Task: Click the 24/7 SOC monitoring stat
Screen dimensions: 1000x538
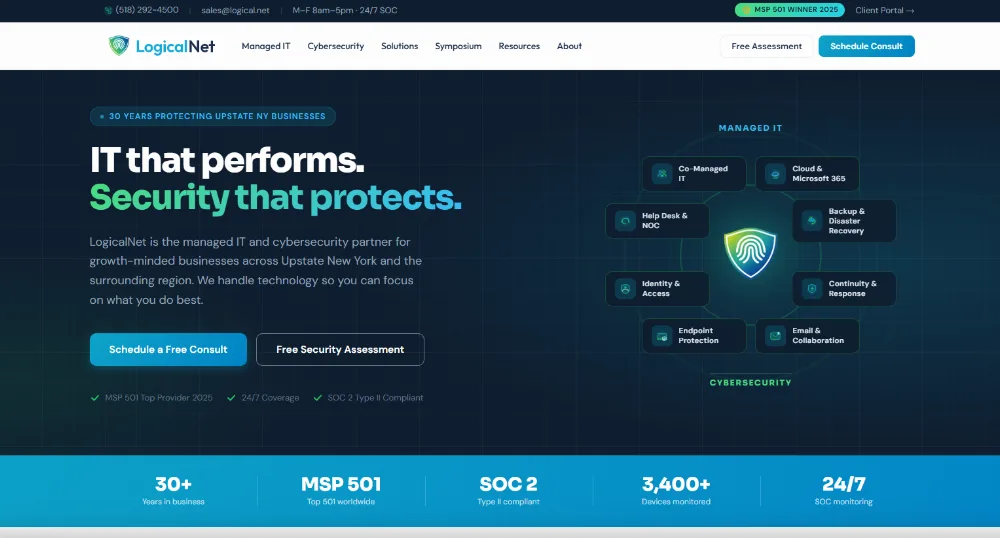Action: click(843, 491)
